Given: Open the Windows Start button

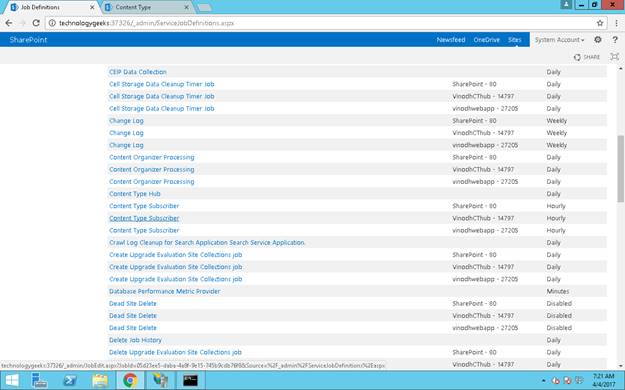Looking at the screenshot, I should (x=12, y=380).
